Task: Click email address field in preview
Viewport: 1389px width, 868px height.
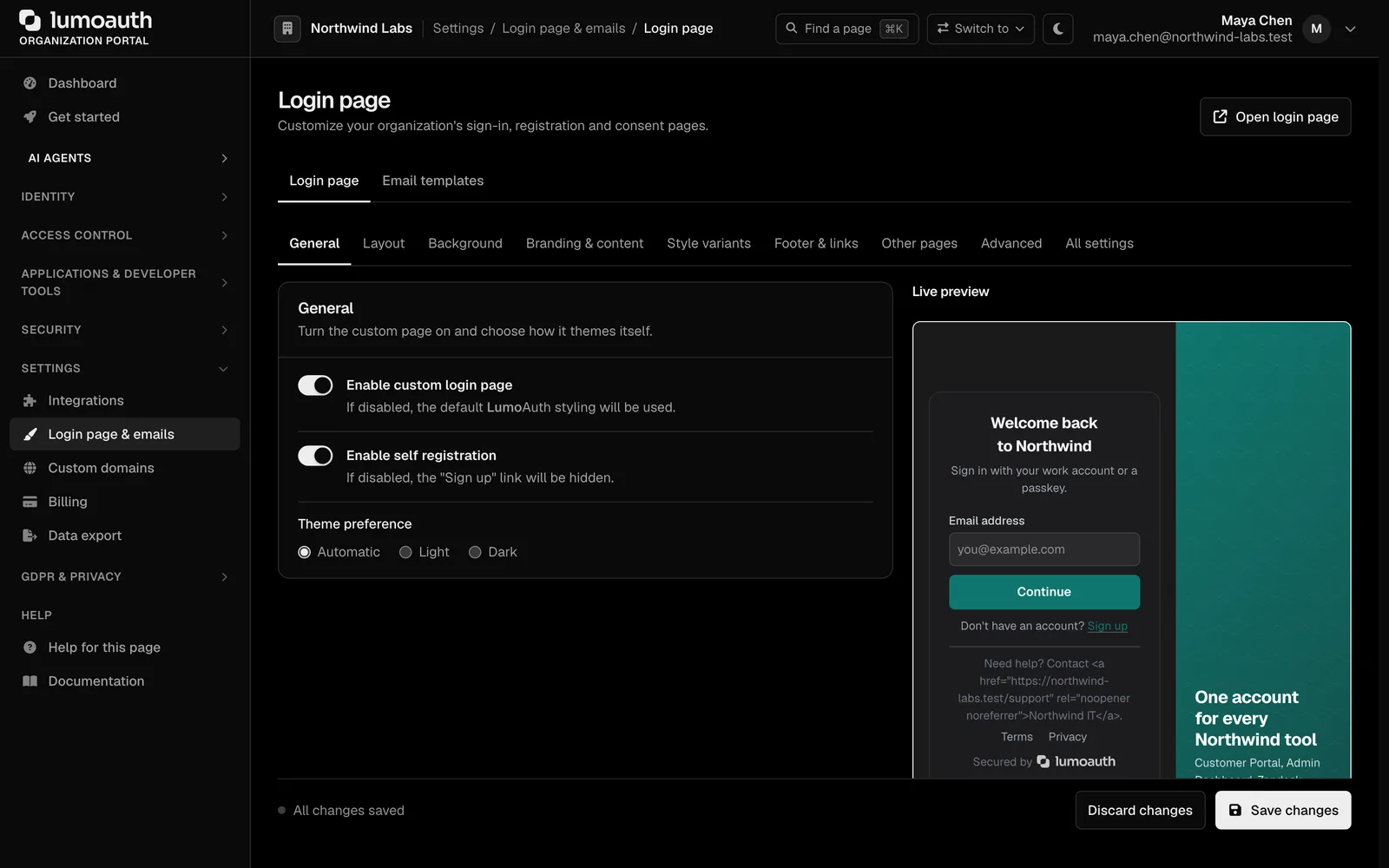Action: click(1044, 549)
